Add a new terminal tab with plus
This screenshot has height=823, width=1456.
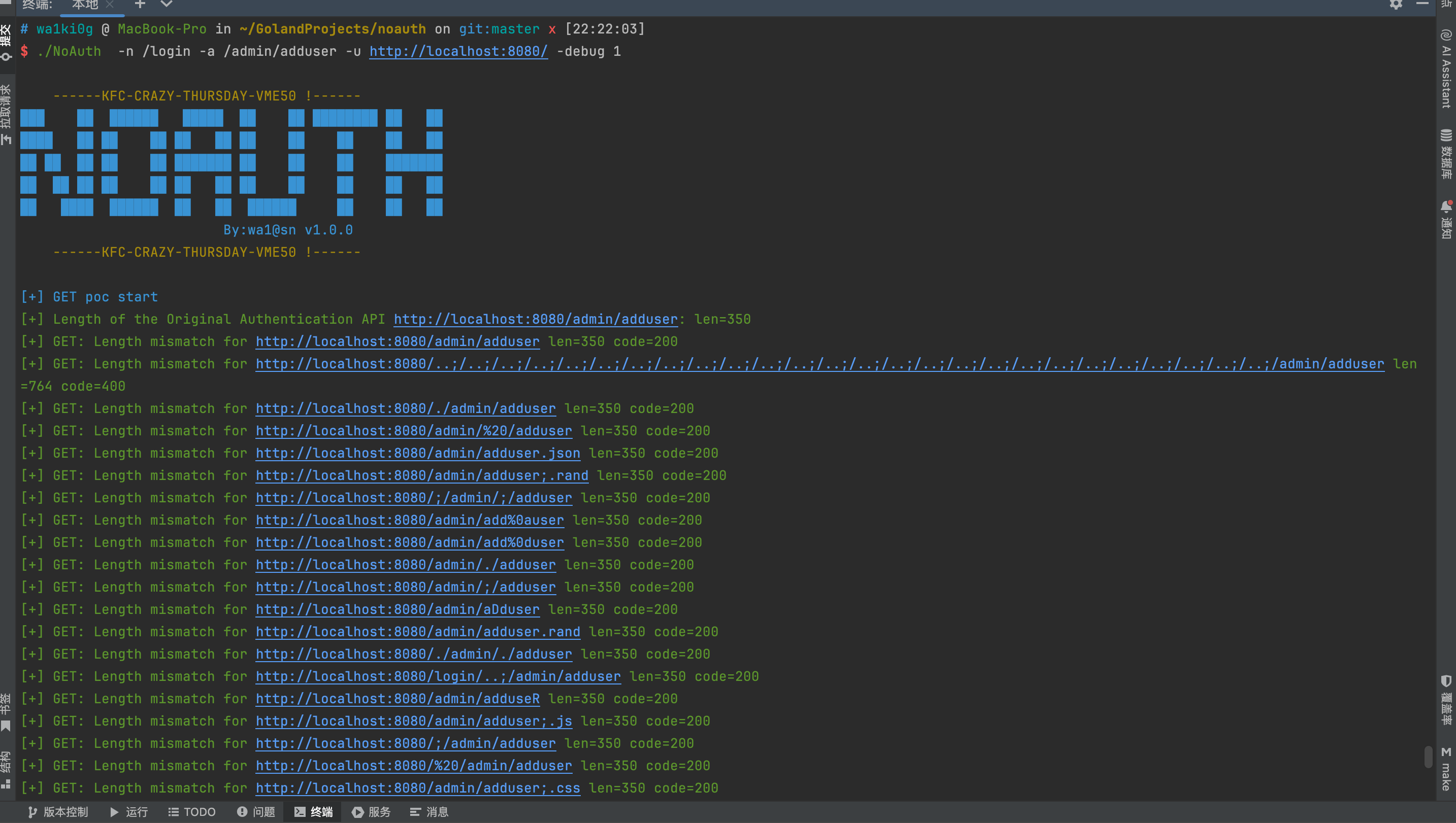coord(140,5)
